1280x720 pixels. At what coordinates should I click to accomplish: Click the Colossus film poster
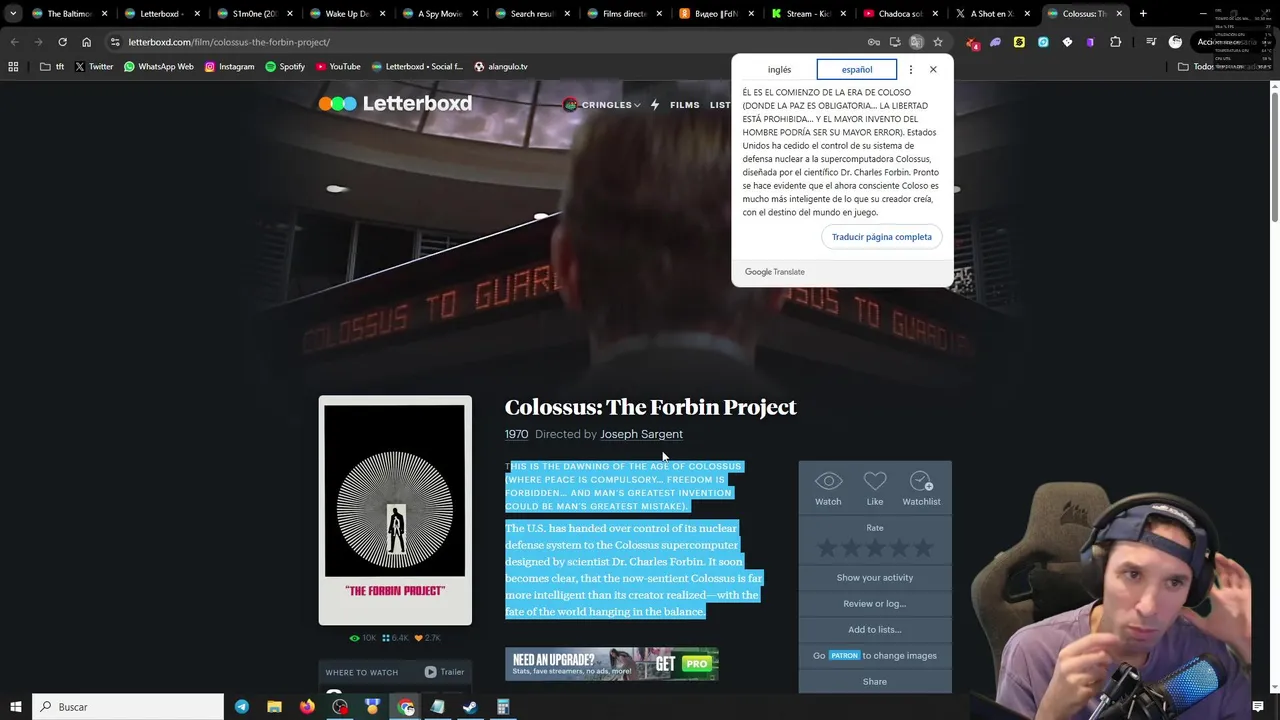[395, 510]
